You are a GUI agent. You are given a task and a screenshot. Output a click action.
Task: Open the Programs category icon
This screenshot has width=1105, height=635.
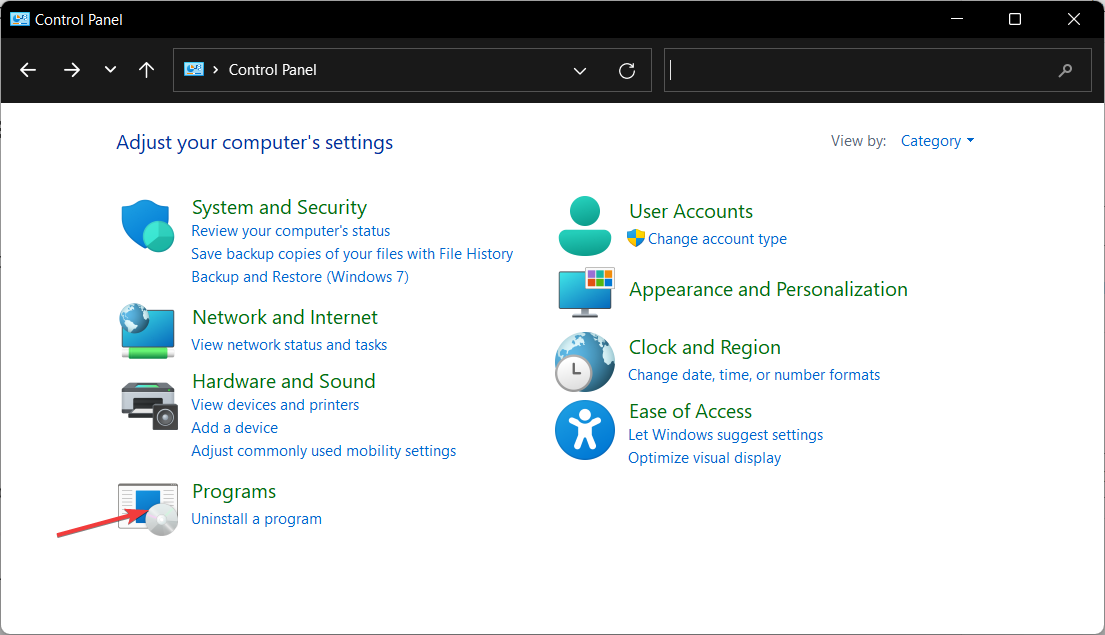click(148, 508)
